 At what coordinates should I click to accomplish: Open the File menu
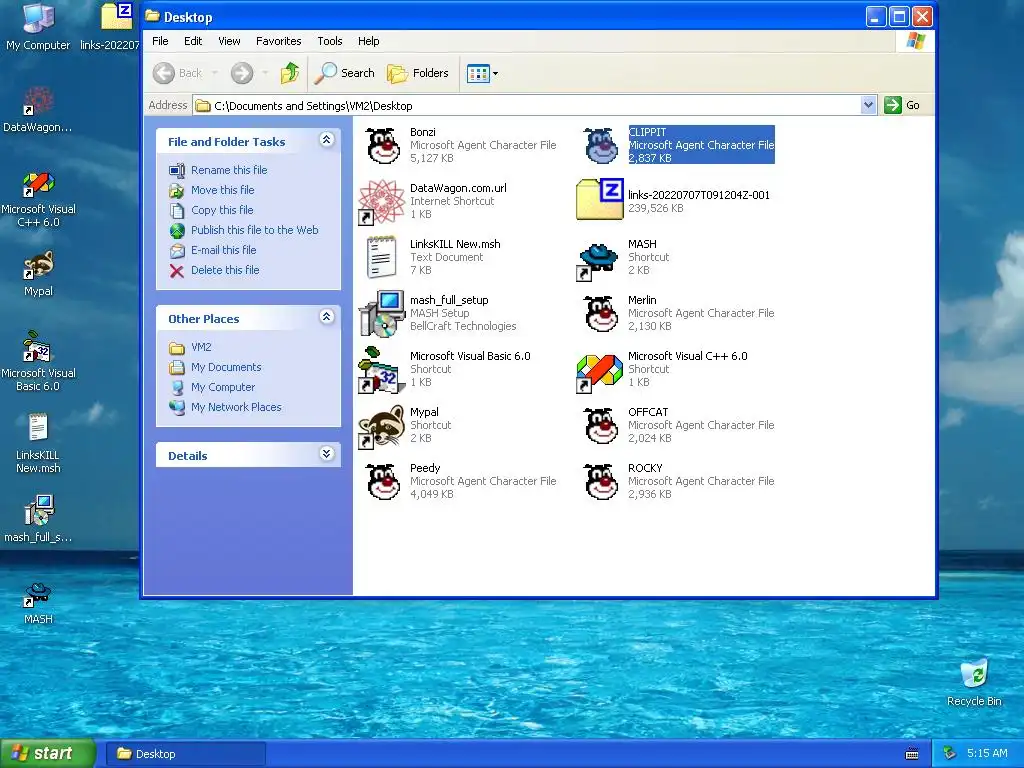[x=160, y=41]
